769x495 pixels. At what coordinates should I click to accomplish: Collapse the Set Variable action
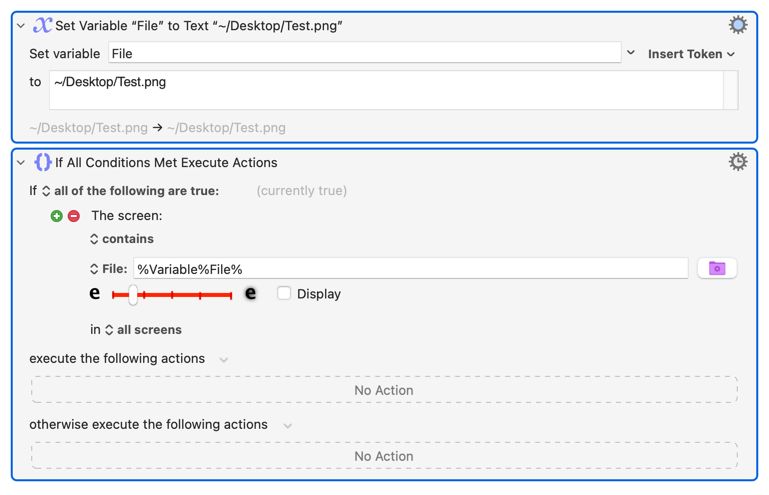21,26
